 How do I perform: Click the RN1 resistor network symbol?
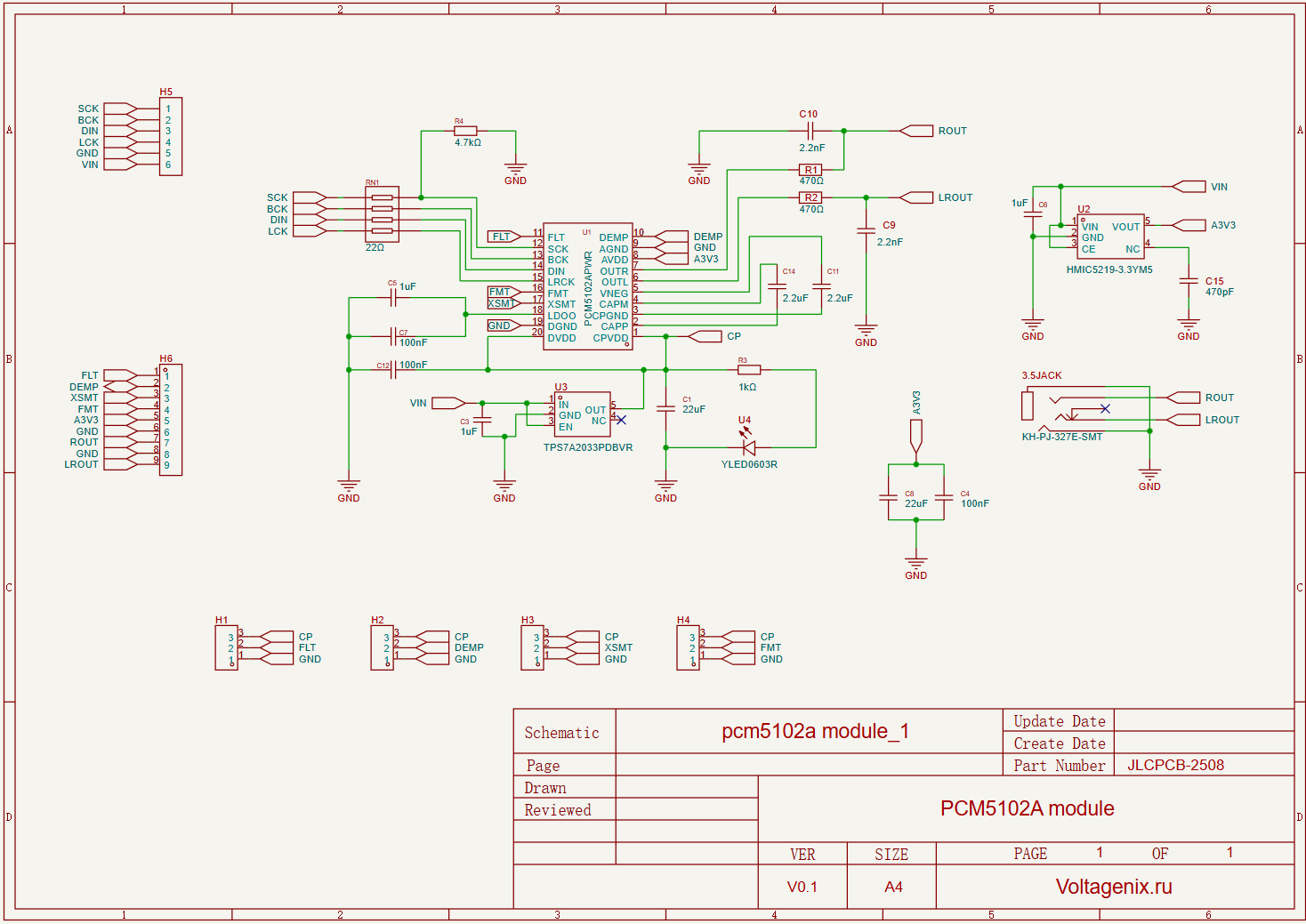pyautogui.click(x=381, y=215)
